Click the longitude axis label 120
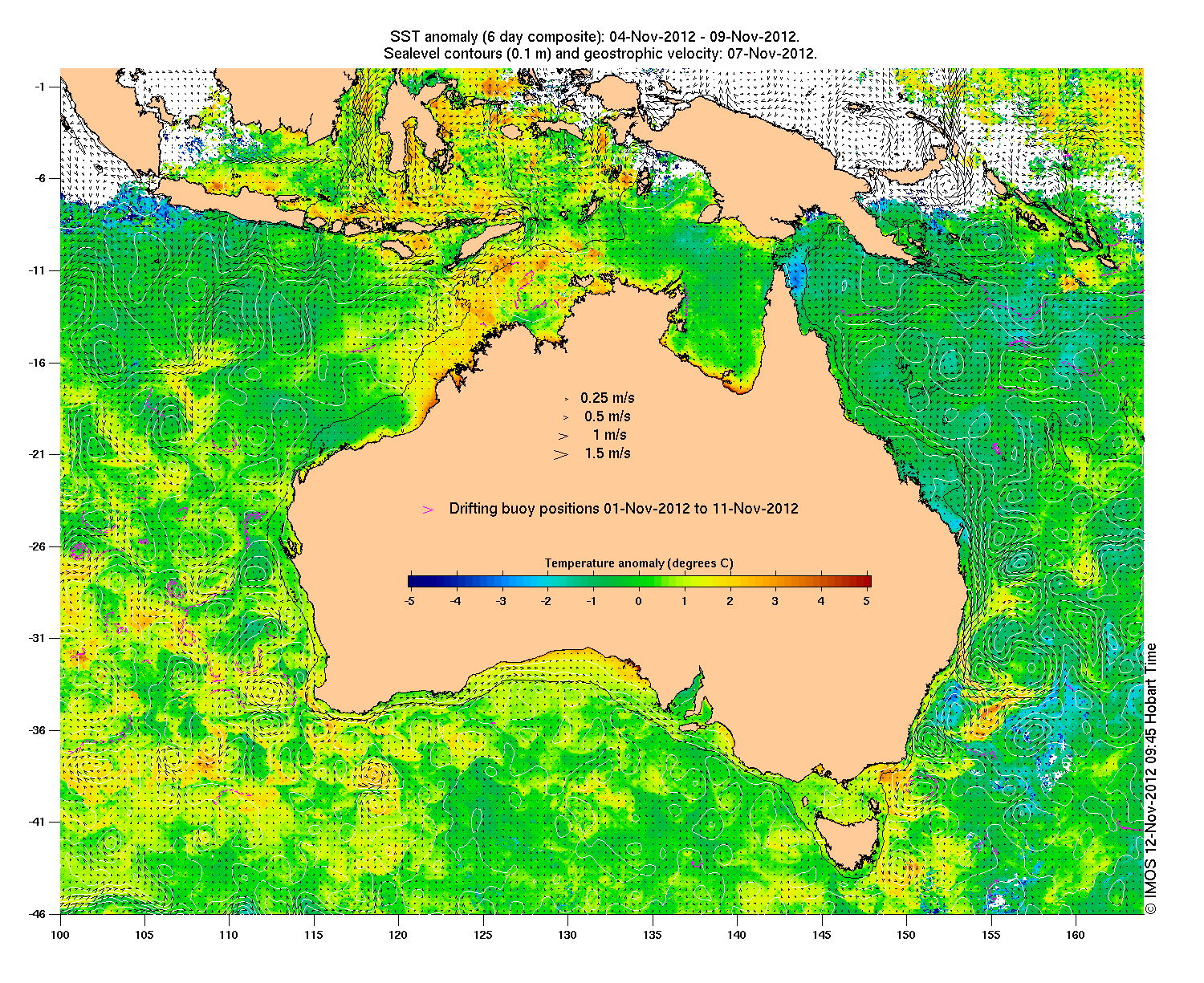 (x=398, y=935)
